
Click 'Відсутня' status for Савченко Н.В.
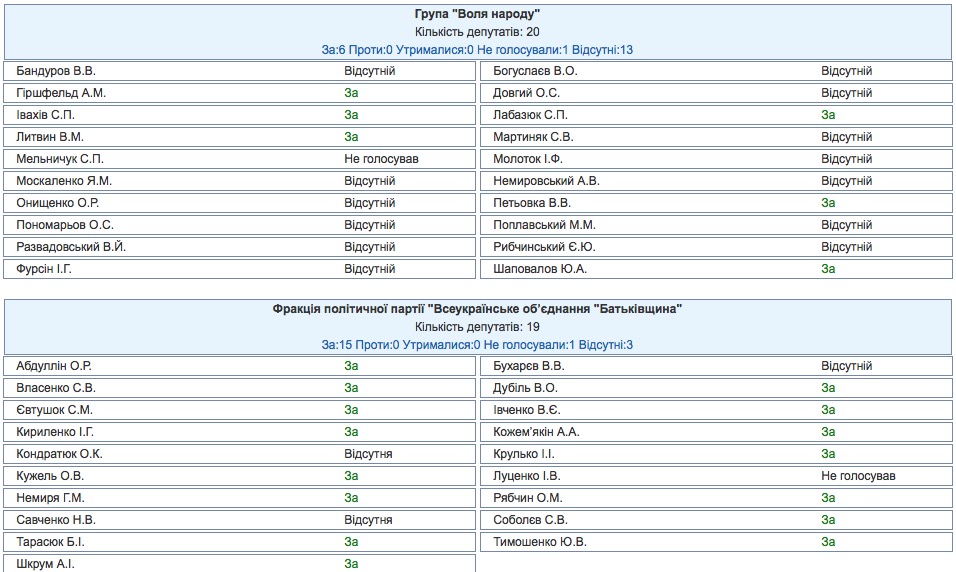point(368,520)
